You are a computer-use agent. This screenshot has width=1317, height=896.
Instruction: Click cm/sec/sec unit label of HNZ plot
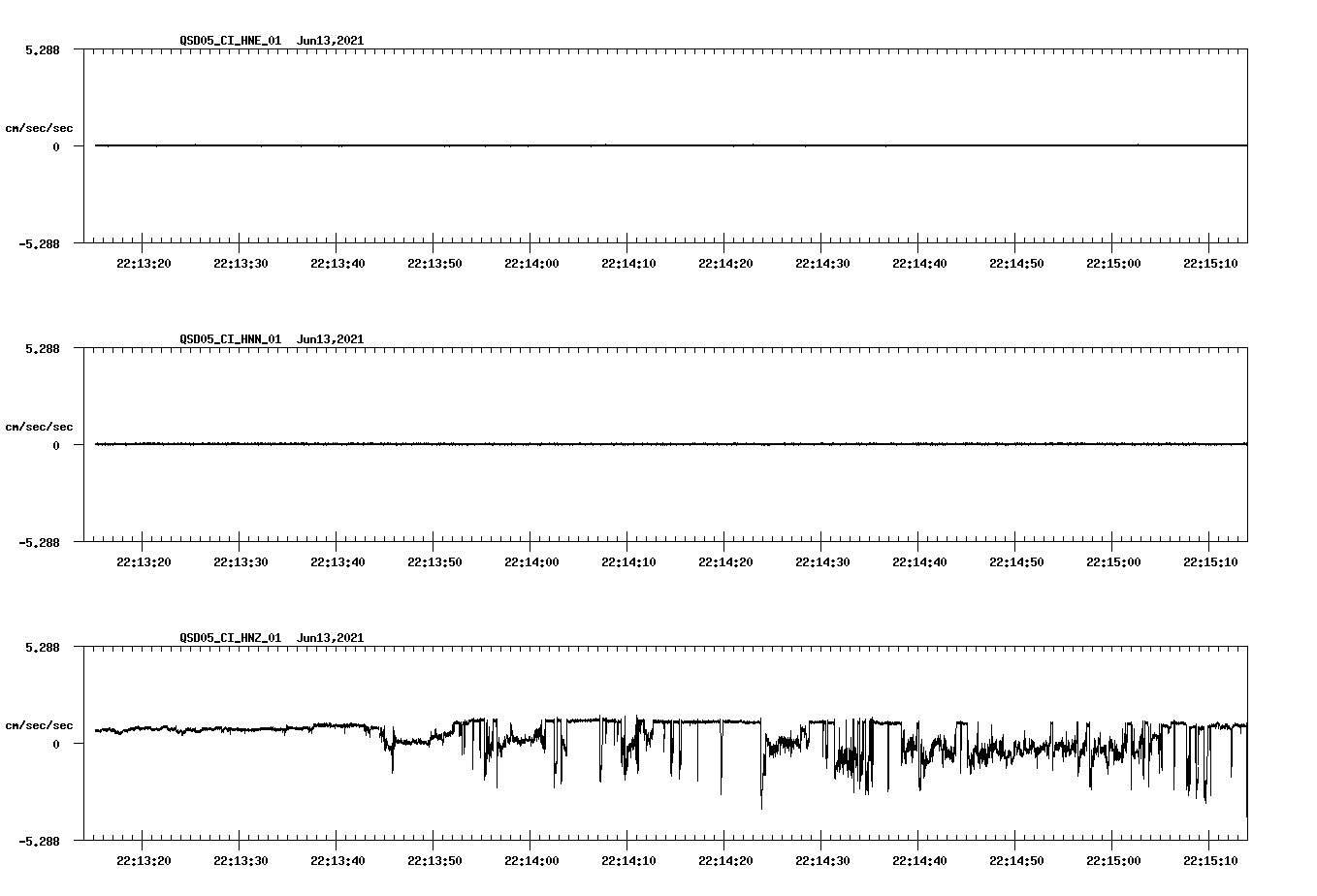(39, 725)
